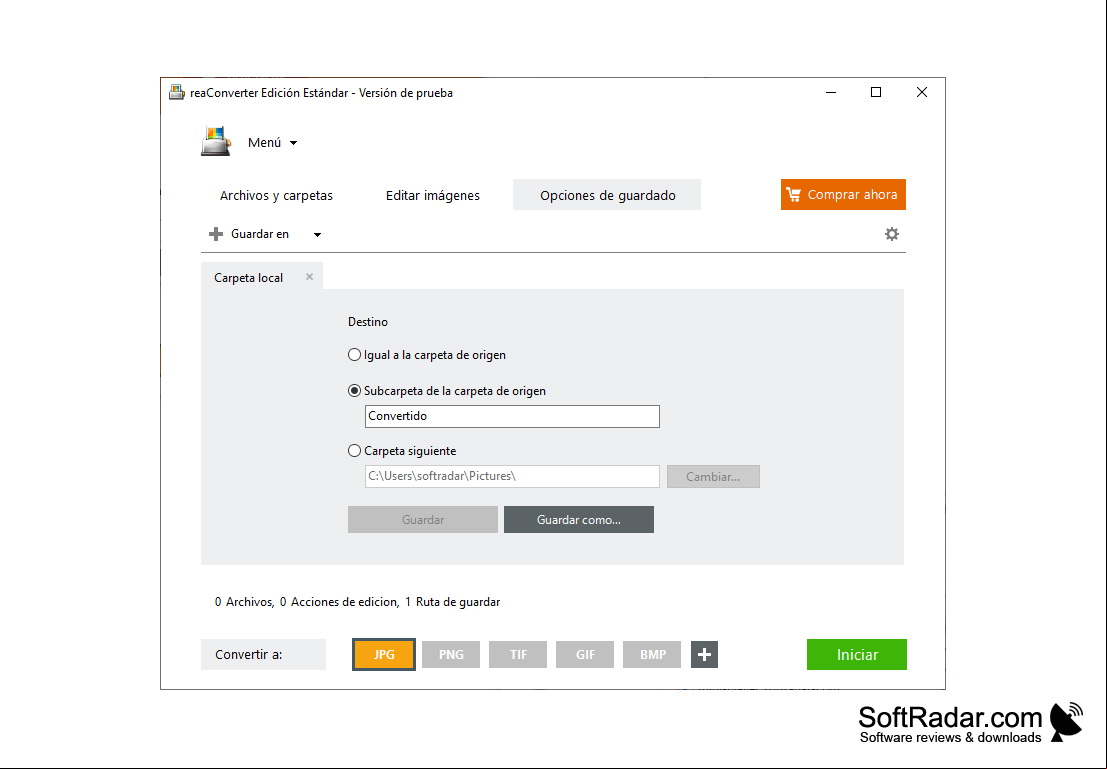The width and height of the screenshot is (1107, 769).
Task: Click the Comprar ahora button
Action: tap(843, 195)
